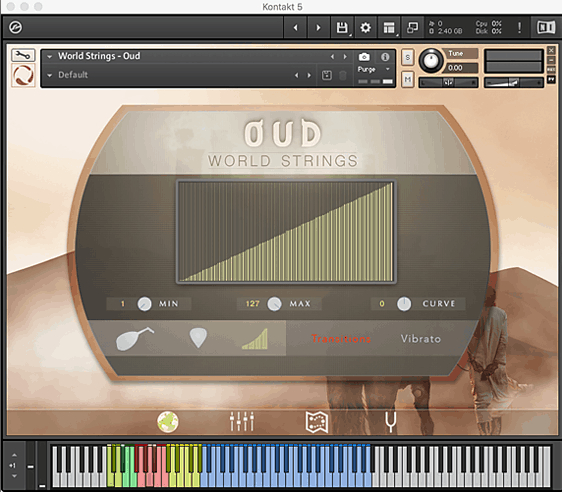Click the MAX value field showing 127
562x492 pixels.
click(252, 304)
